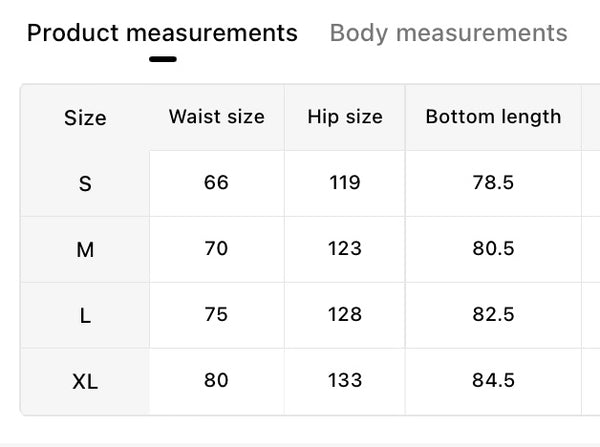Click the hip value 133 cell
The width and height of the screenshot is (600, 447).
click(x=345, y=381)
